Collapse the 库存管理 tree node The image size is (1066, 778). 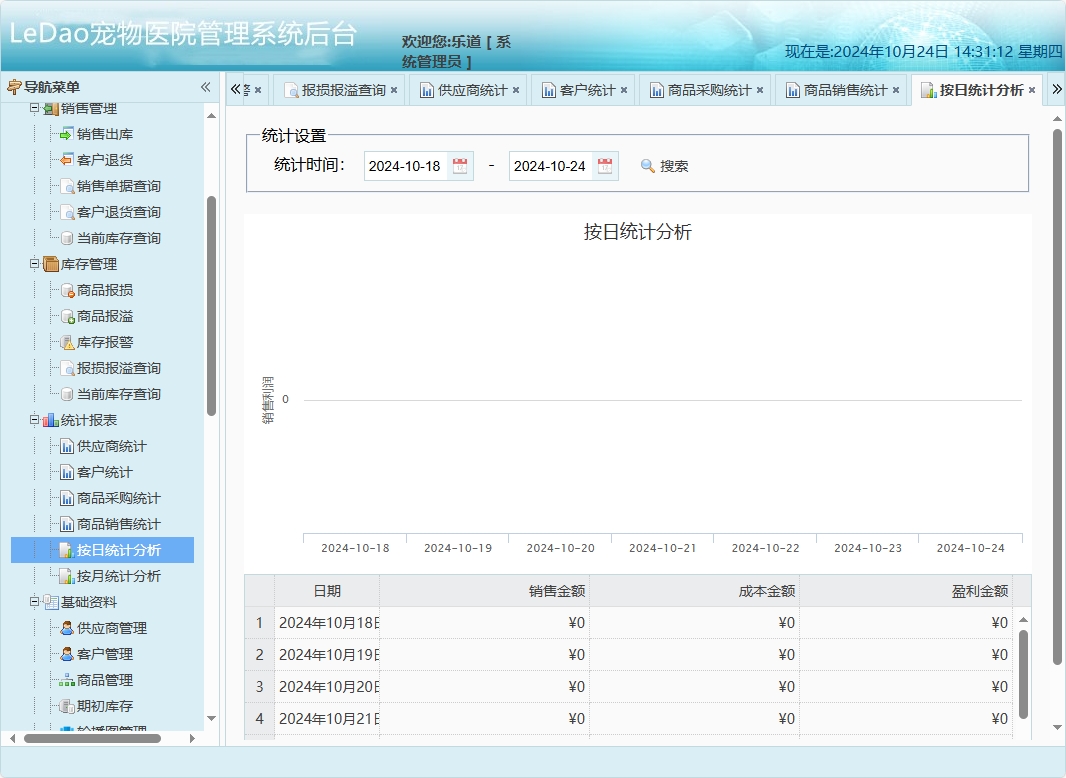click(33, 264)
